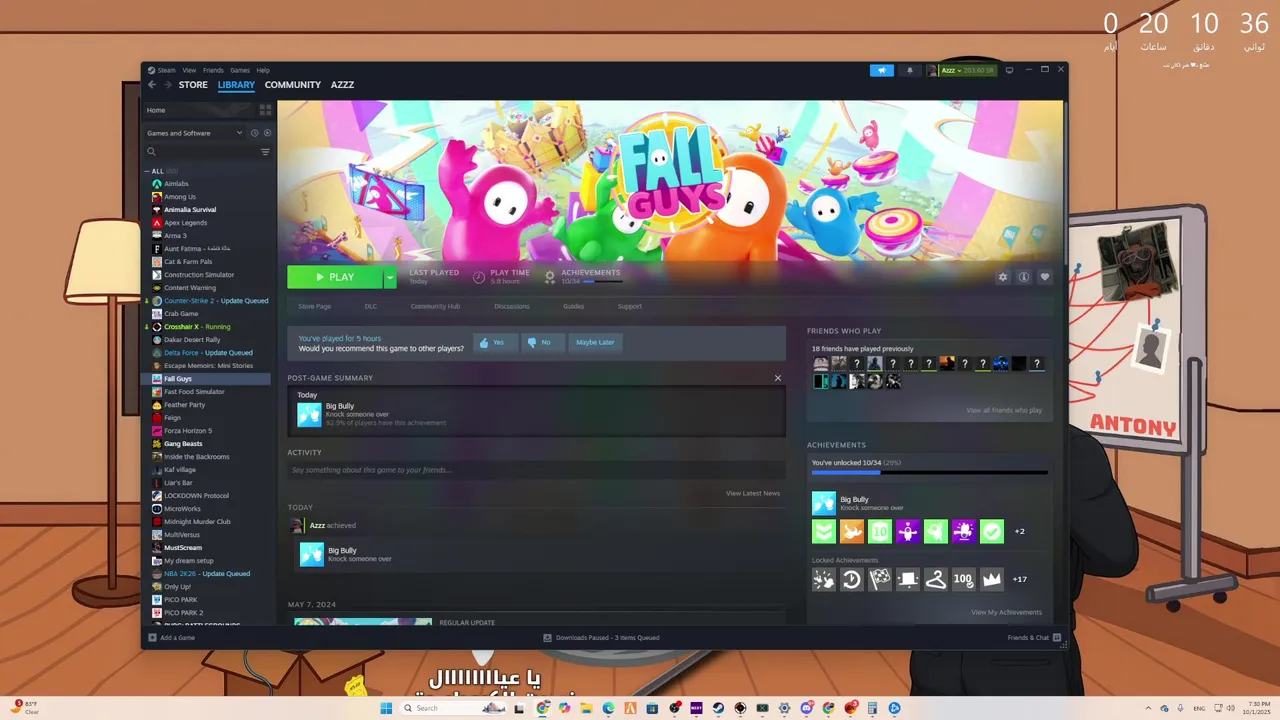Click the Big Bully achievement icon in Post-Game Summary
This screenshot has height=720, width=1280.
[309, 414]
